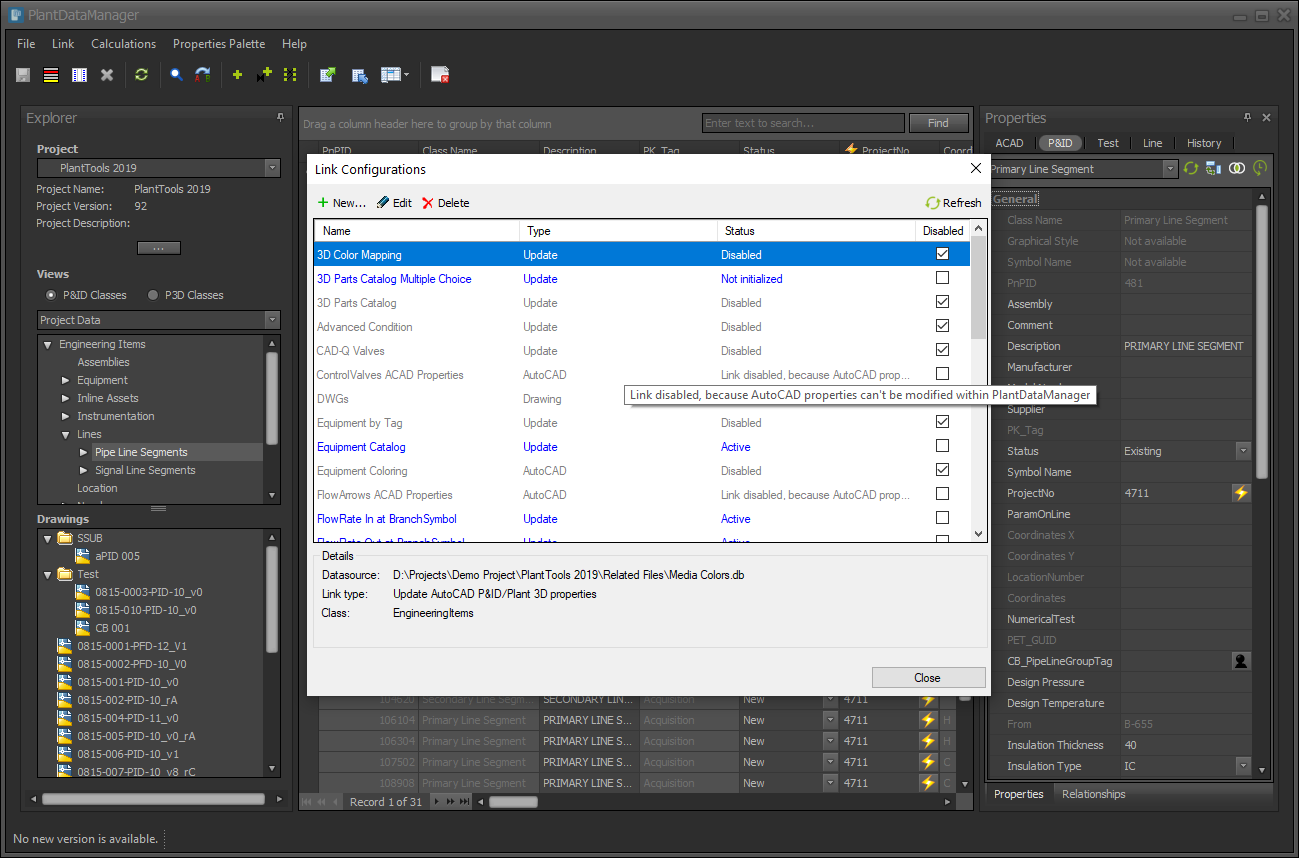Click green refresh icon in Properties panel
Image resolution: width=1299 pixels, height=858 pixels.
tap(1191, 169)
